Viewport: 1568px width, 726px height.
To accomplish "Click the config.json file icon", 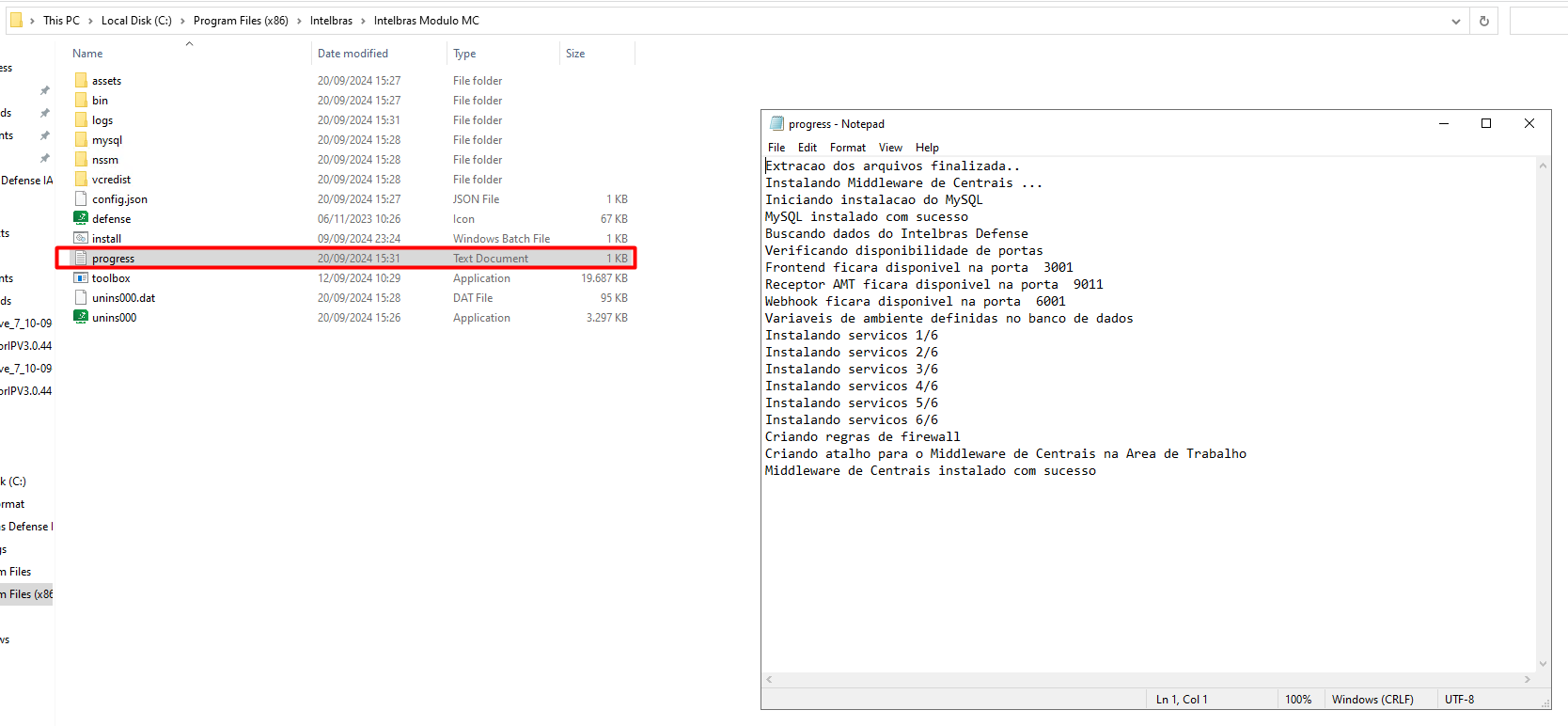I will (81, 199).
